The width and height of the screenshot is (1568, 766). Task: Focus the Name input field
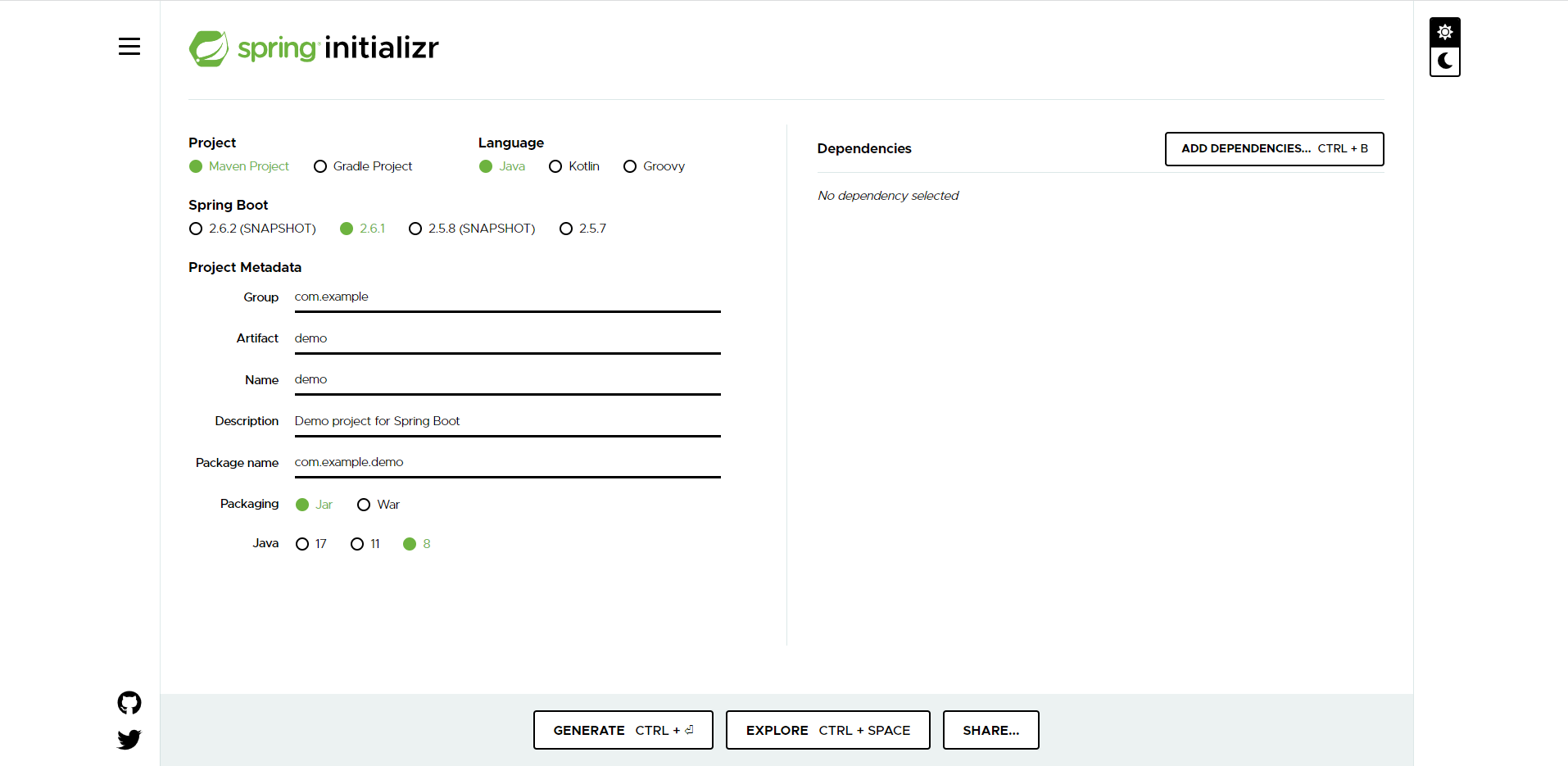tap(508, 380)
